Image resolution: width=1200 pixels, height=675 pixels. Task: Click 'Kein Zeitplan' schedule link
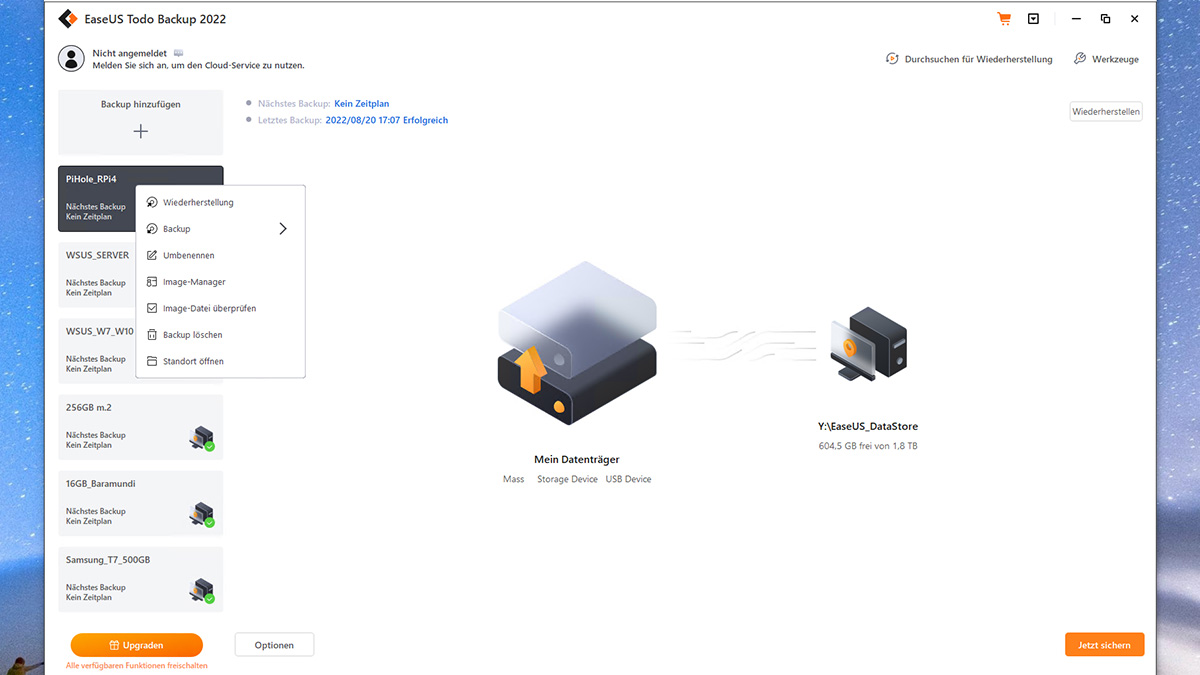361,103
